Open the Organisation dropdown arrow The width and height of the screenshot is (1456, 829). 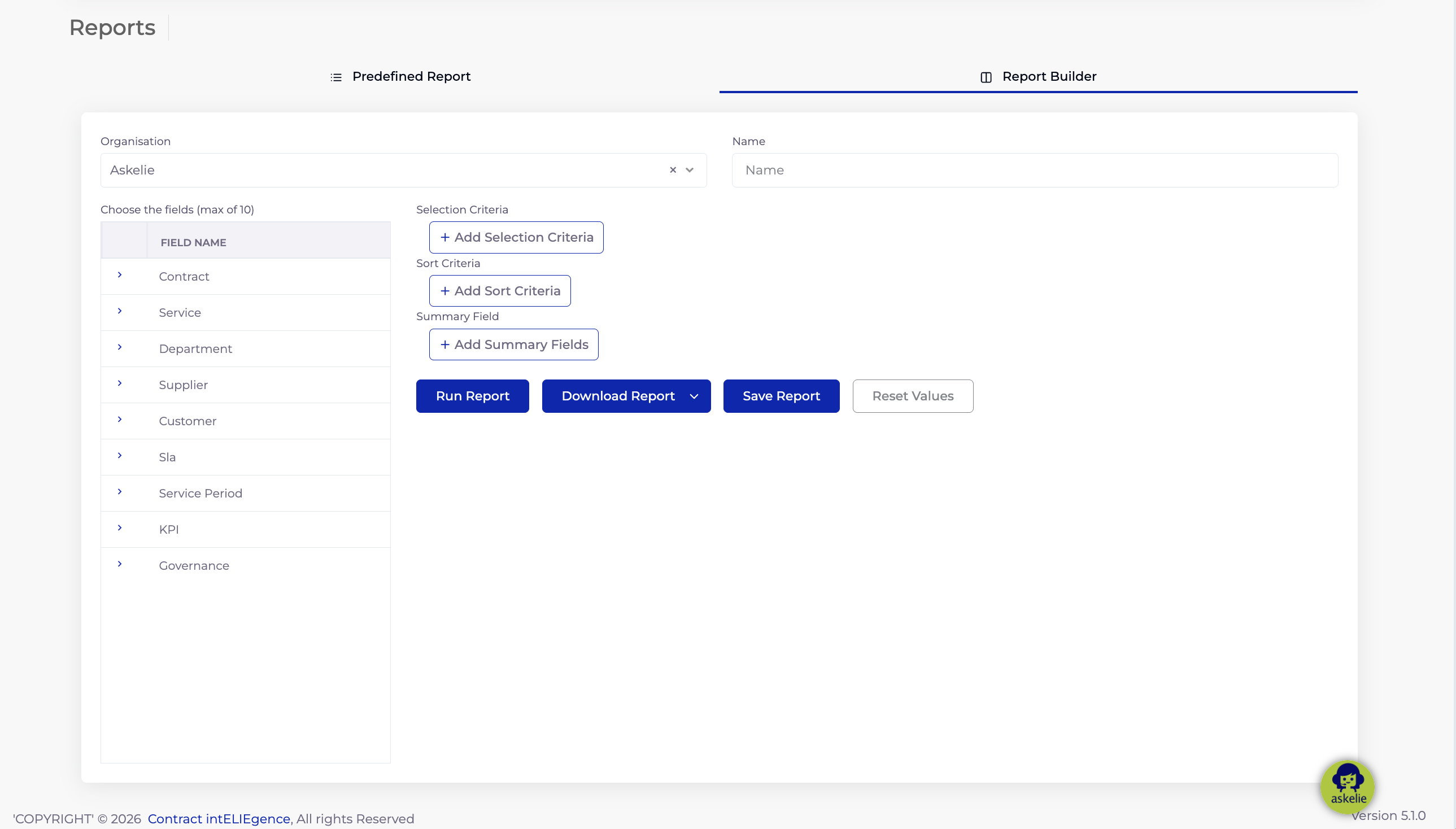tap(690, 169)
